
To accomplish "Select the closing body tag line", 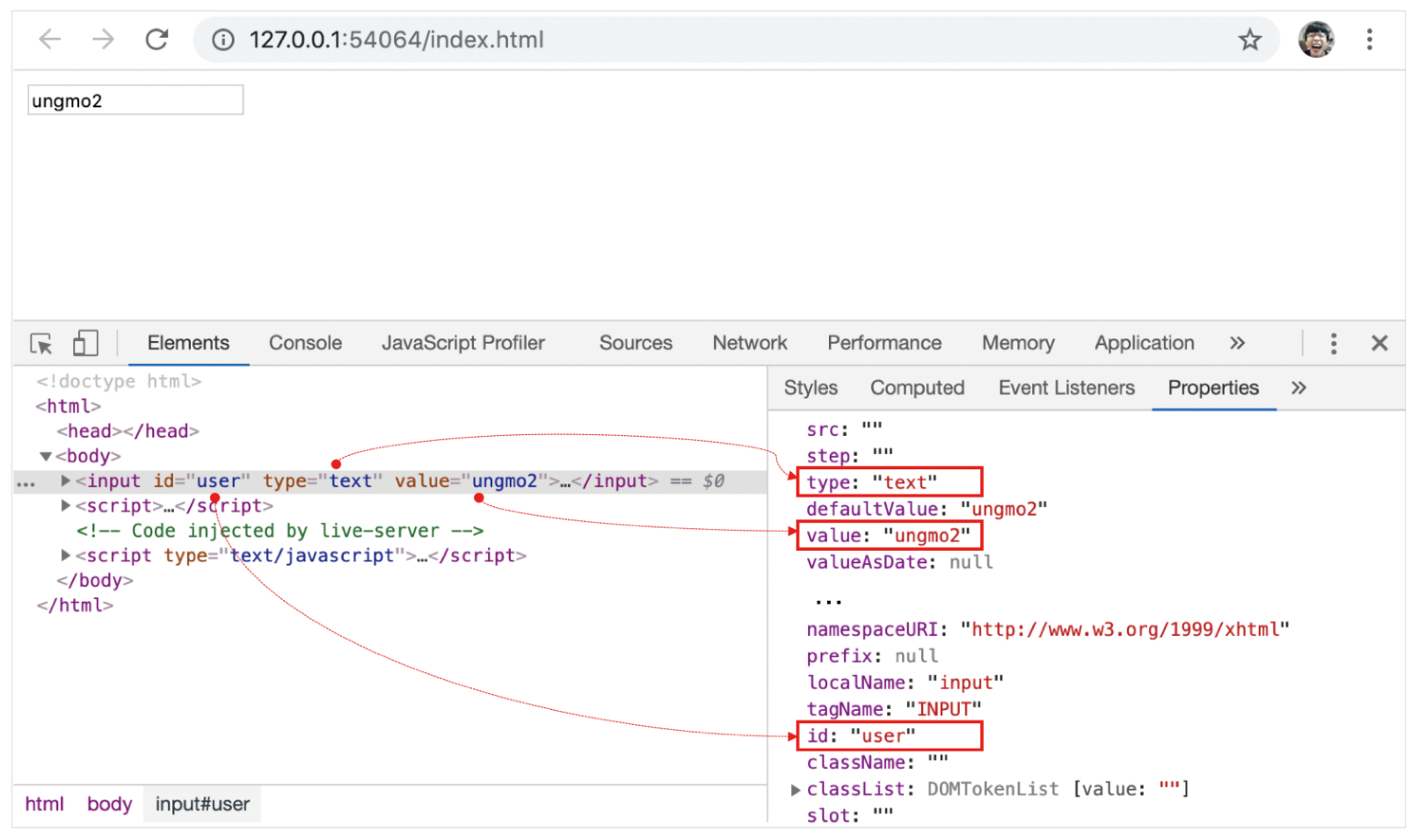I will (95, 581).
